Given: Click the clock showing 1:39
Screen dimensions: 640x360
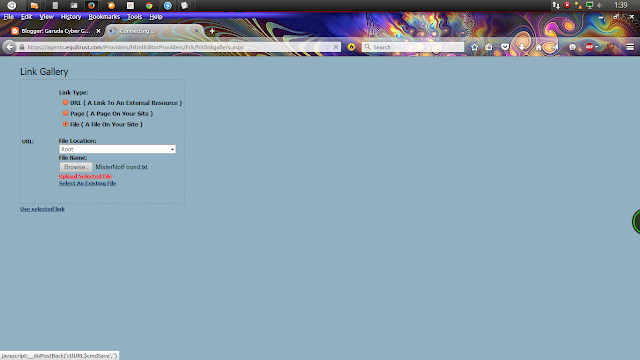Looking at the screenshot, I should click(x=620, y=5).
